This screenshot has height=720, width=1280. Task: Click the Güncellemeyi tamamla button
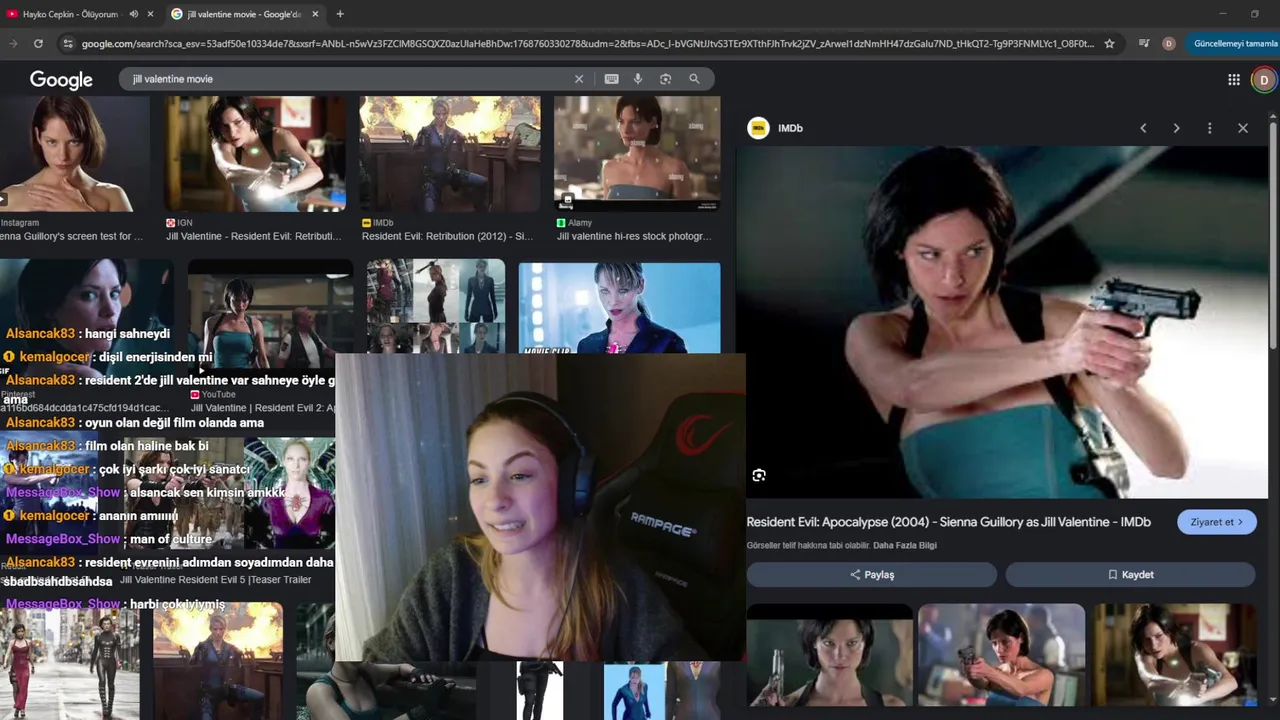1235,44
